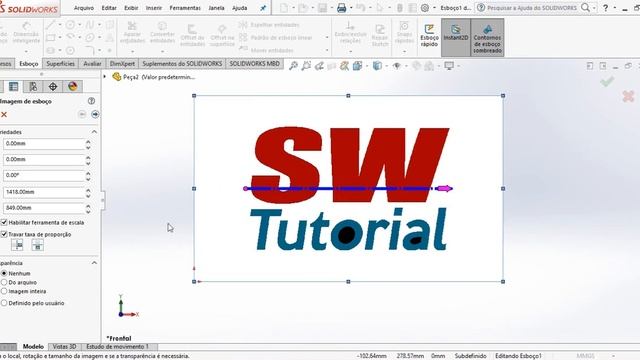Click the 1418.00mm width input field
Screen dimensions: 640x360
coord(44,192)
